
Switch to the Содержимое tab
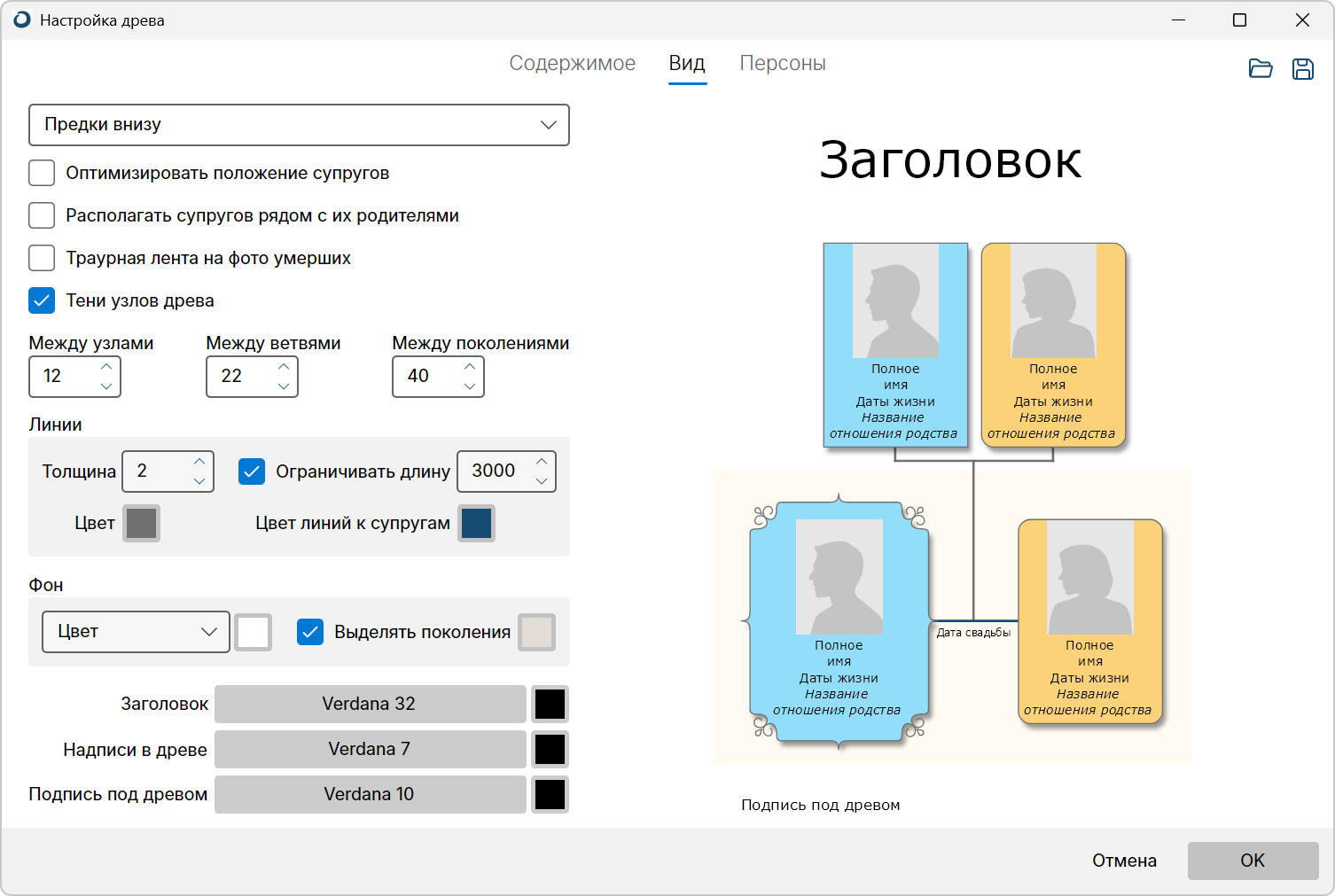pyautogui.click(x=572, y=63)
